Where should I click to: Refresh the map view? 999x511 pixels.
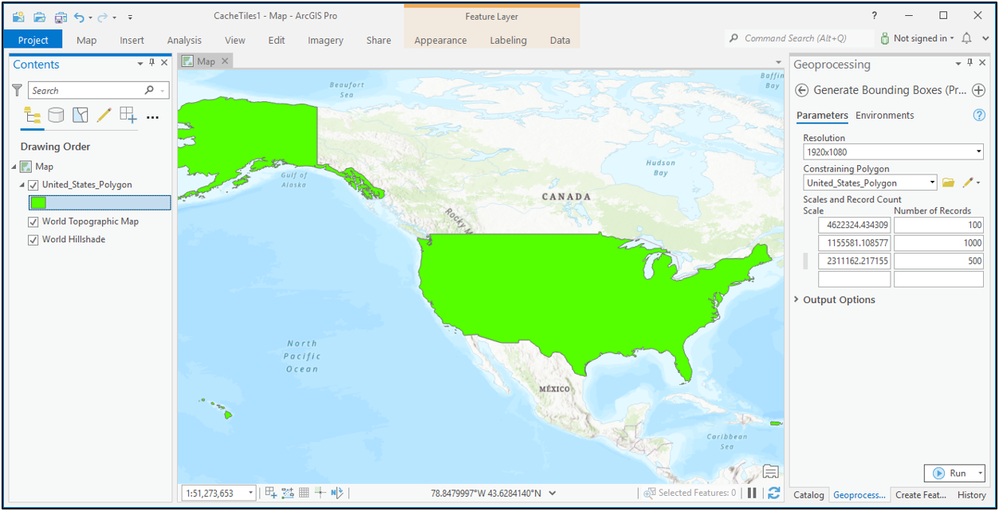[774, 493]
